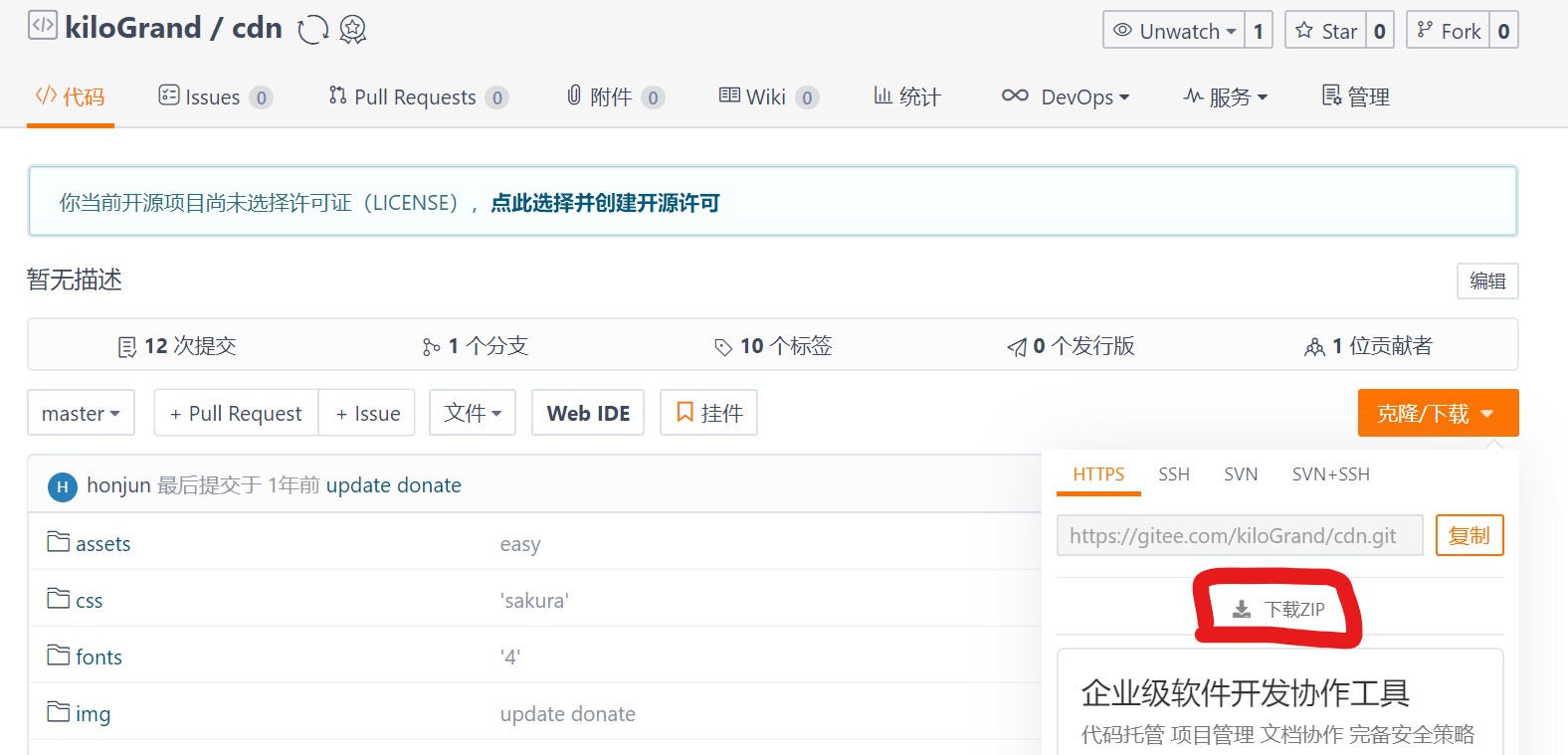This screenshot has height=755, width=1568.
Task: Click the Pull Requests tab icon
Action: click(338, 95)
